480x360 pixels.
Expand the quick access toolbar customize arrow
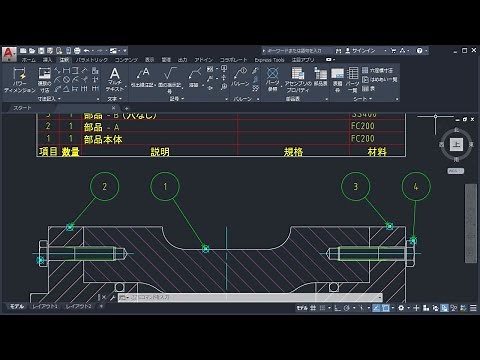click(125, 51)
